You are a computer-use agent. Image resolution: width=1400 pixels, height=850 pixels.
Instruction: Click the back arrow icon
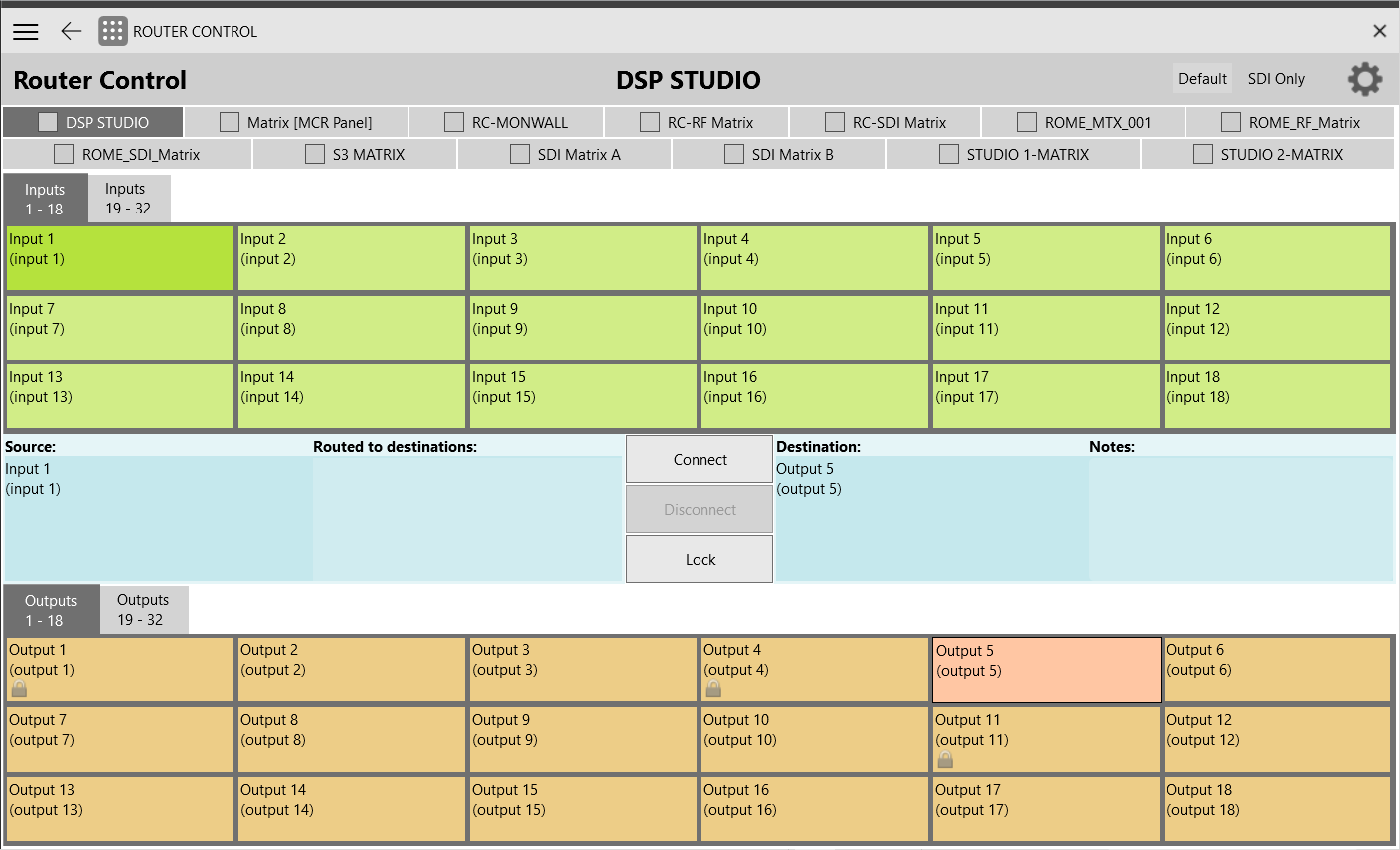70,31
